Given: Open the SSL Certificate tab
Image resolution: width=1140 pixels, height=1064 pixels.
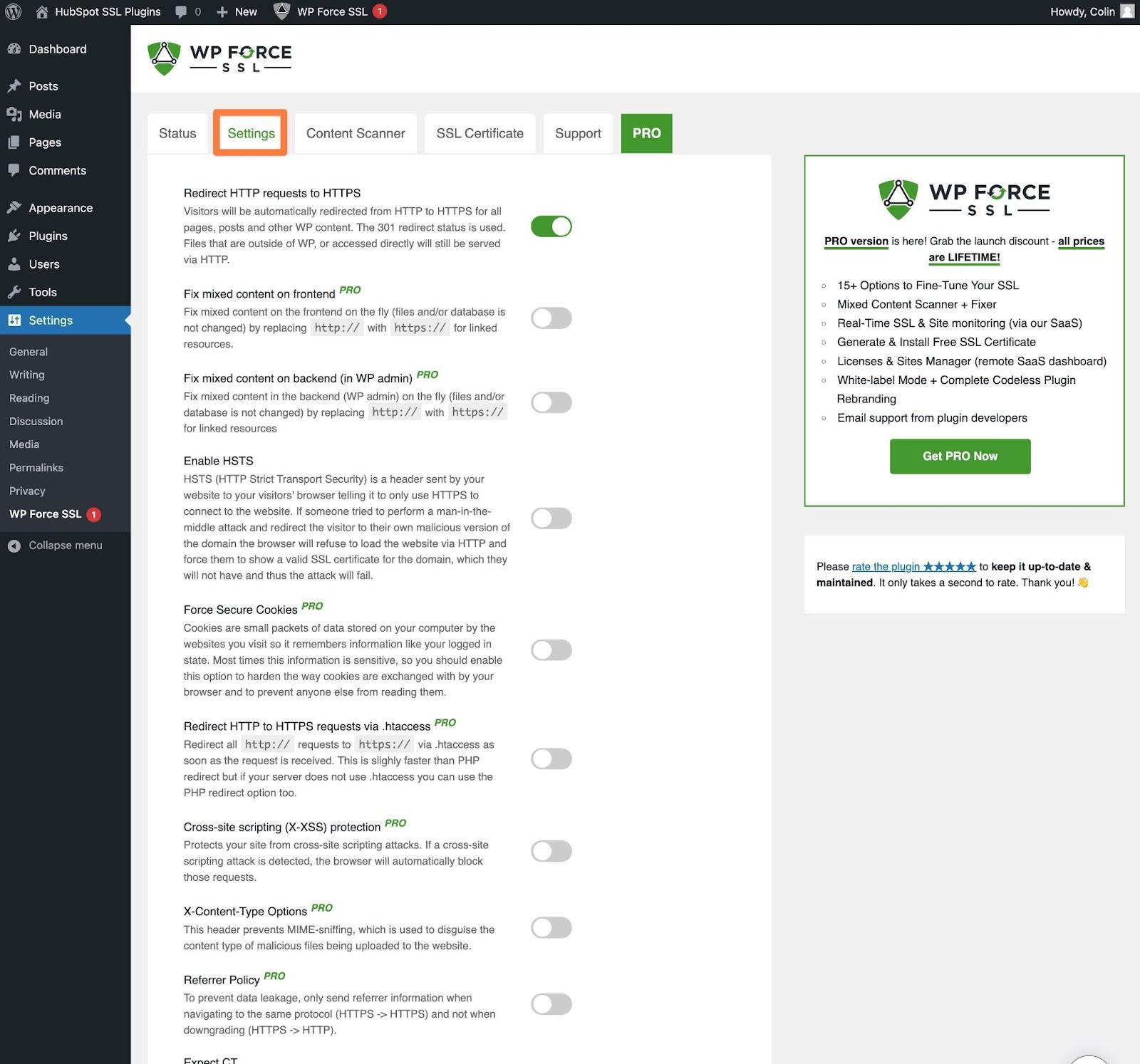Looking at the screenshot, I should 480,133.
